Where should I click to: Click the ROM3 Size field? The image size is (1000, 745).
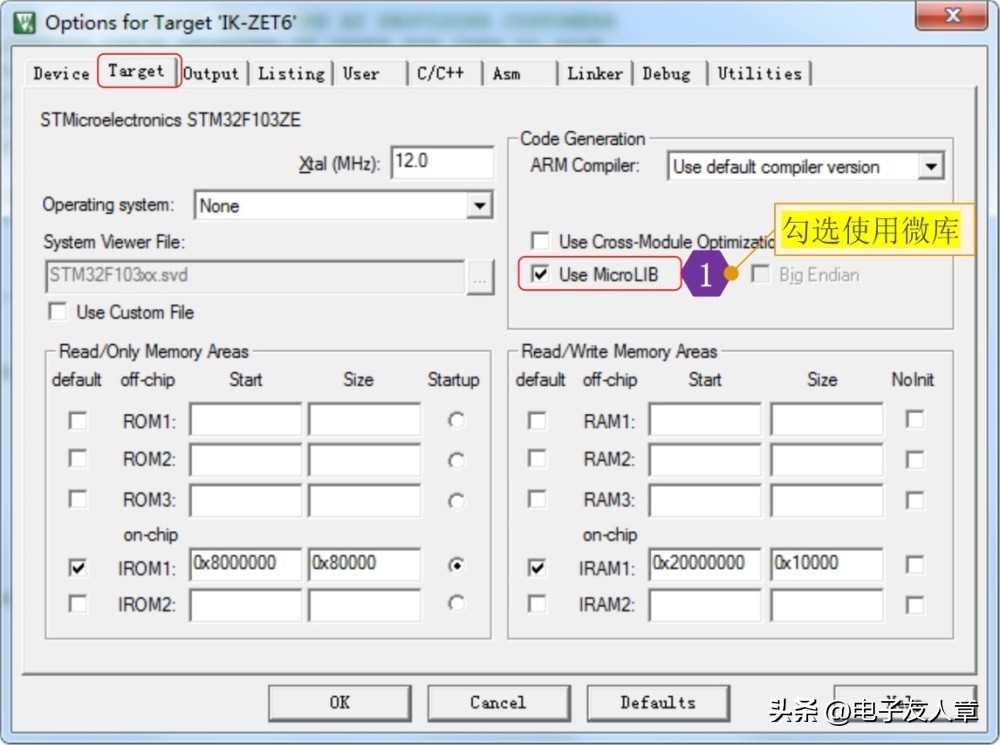coord(364,499)
